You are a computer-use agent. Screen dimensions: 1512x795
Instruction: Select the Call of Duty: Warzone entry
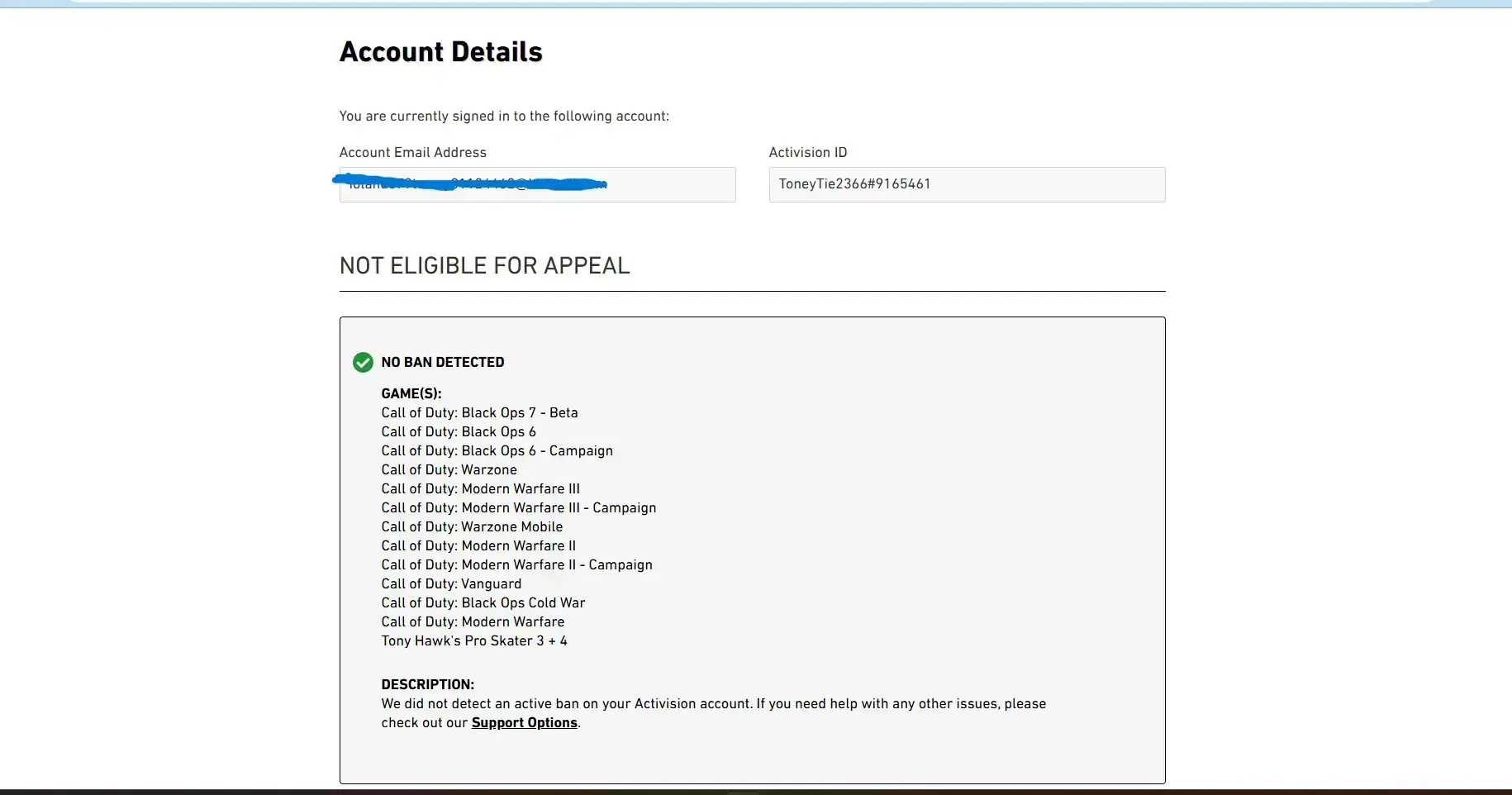click(x=449, y=470)
